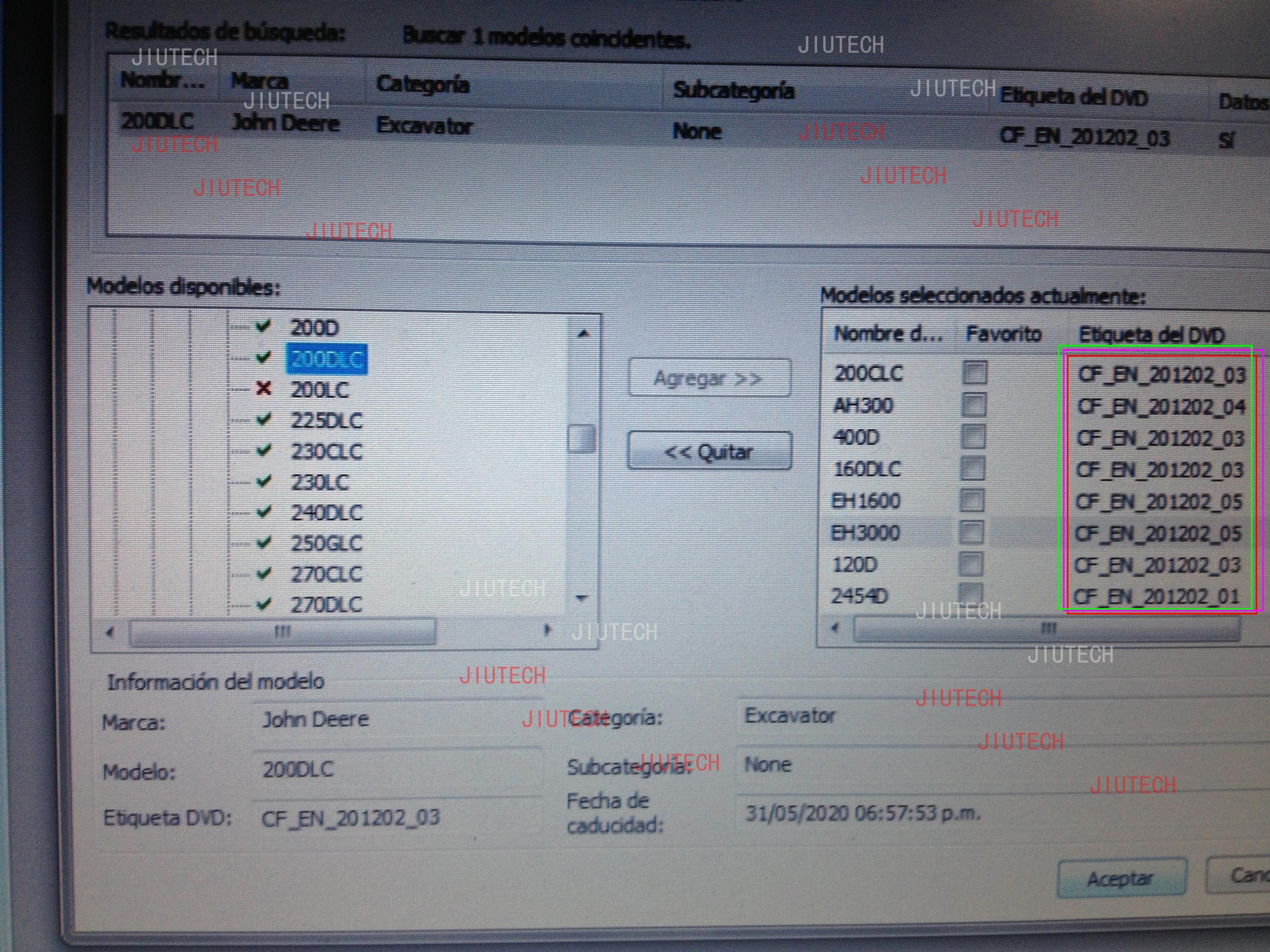Click green checkmark icon beside 230CLC

263,450
